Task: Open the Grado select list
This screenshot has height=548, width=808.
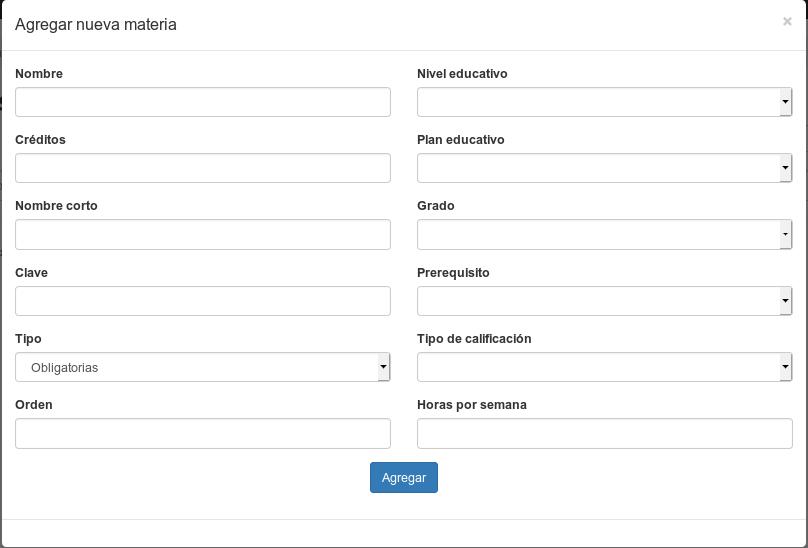Action: [598, 234]
